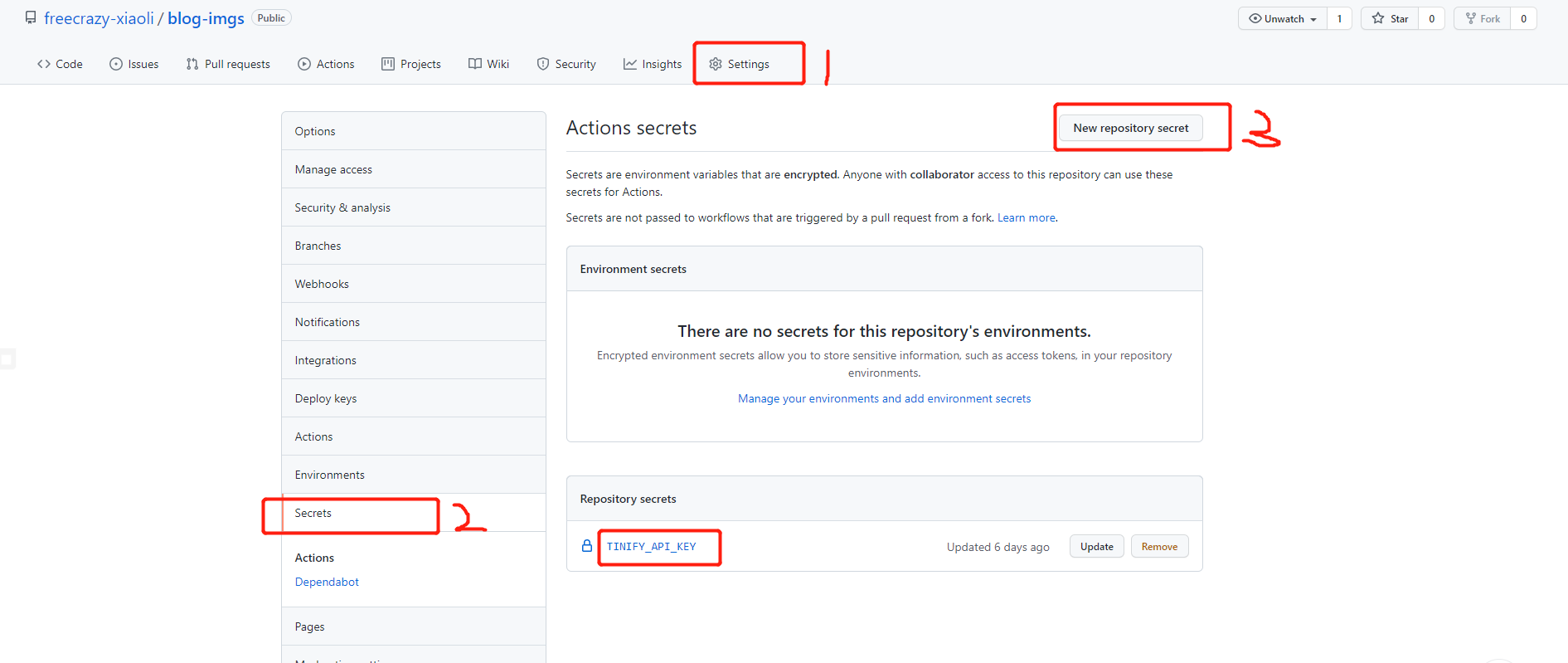Click the Fork icon button
The width and height of the screenshot is (1568, 663).
click(x=1471, y=18)
